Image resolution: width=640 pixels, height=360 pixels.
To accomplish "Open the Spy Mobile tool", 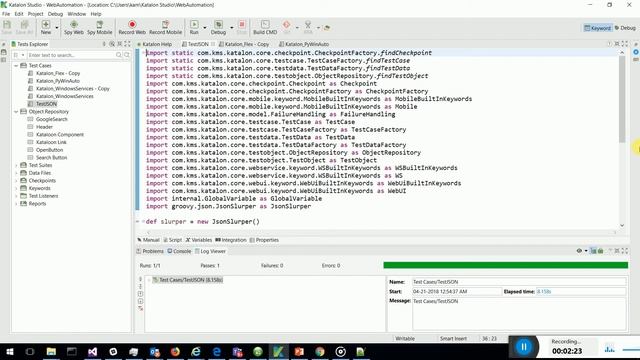I will click(99, 27).
